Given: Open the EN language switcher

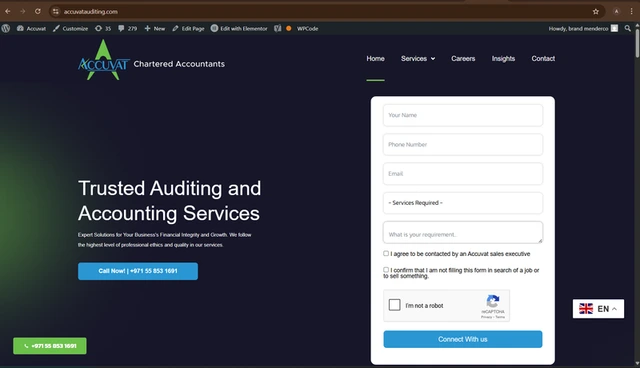Looking at the screenshot, I should pyautogui.click(x=598, y=309).
